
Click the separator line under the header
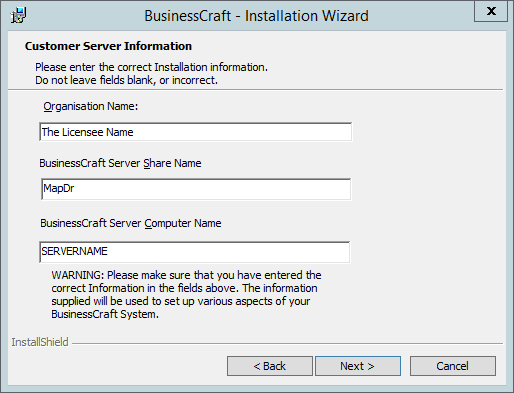coord(256,89)
